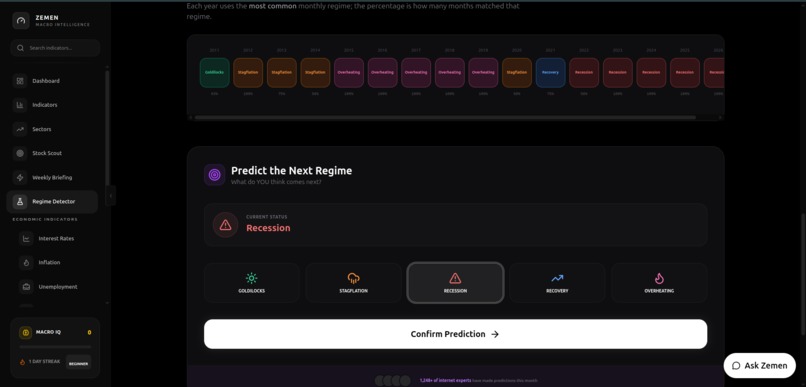
Task: Click the 'CURRENT STATUS' label
Action: pos(266,217)
